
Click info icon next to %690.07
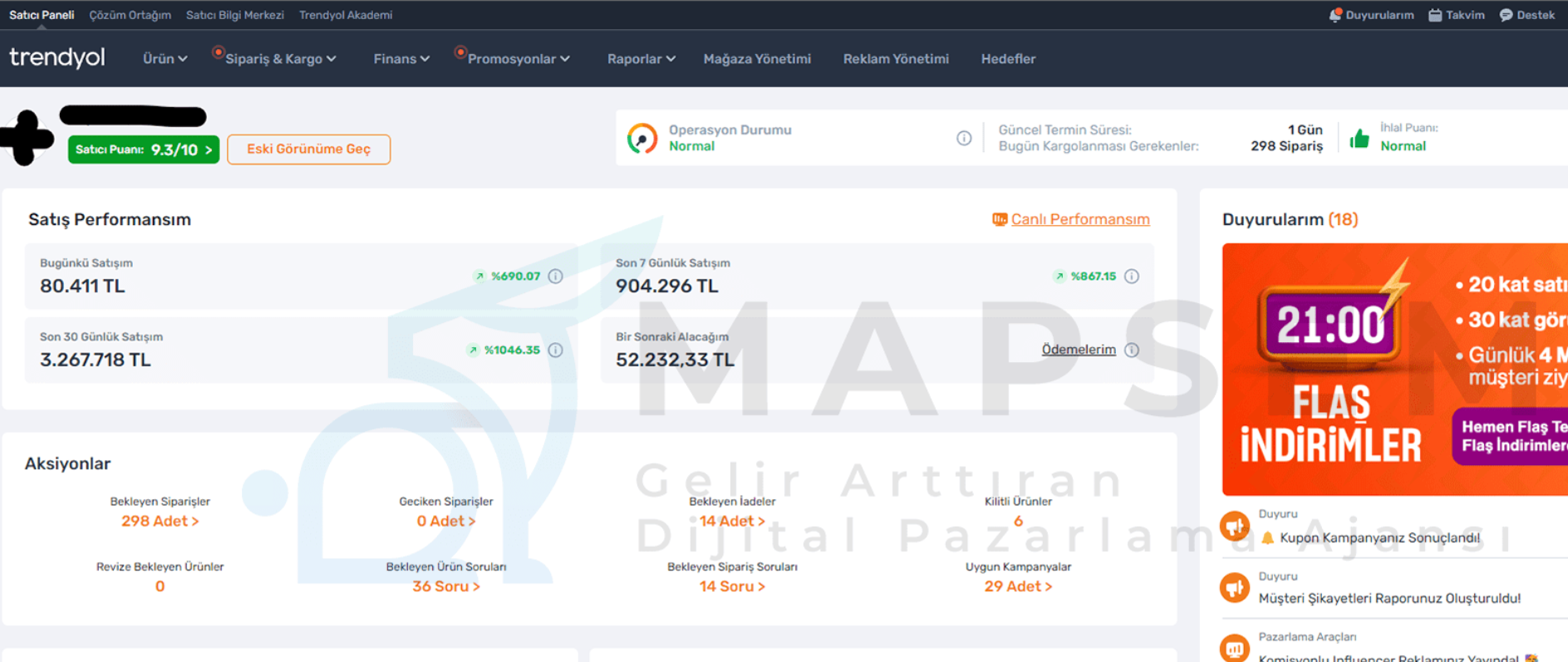[x=556, y=276]
